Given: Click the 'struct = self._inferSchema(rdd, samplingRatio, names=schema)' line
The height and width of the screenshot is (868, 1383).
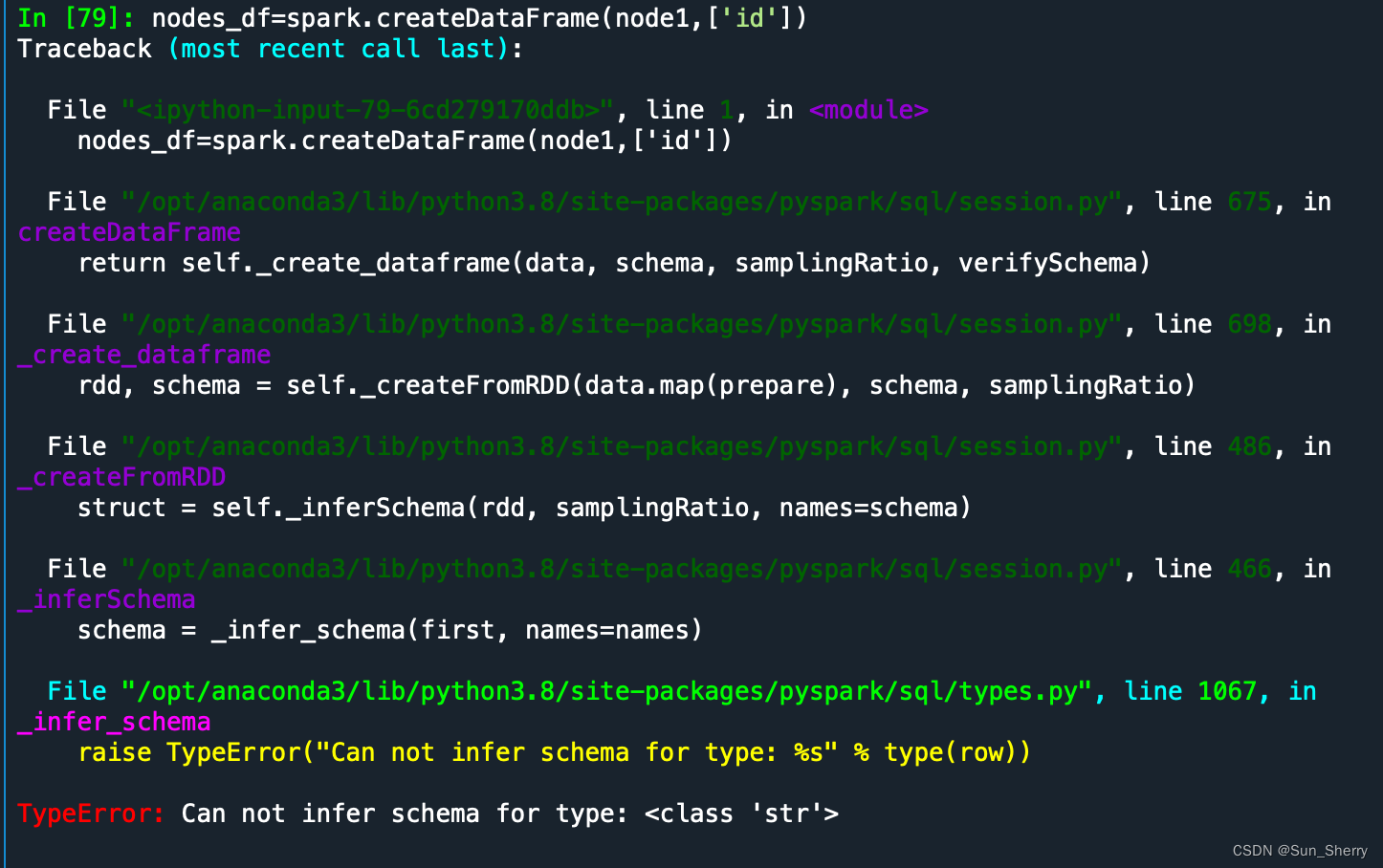Looking at the screenshot, I should click(x=524, y=508).
